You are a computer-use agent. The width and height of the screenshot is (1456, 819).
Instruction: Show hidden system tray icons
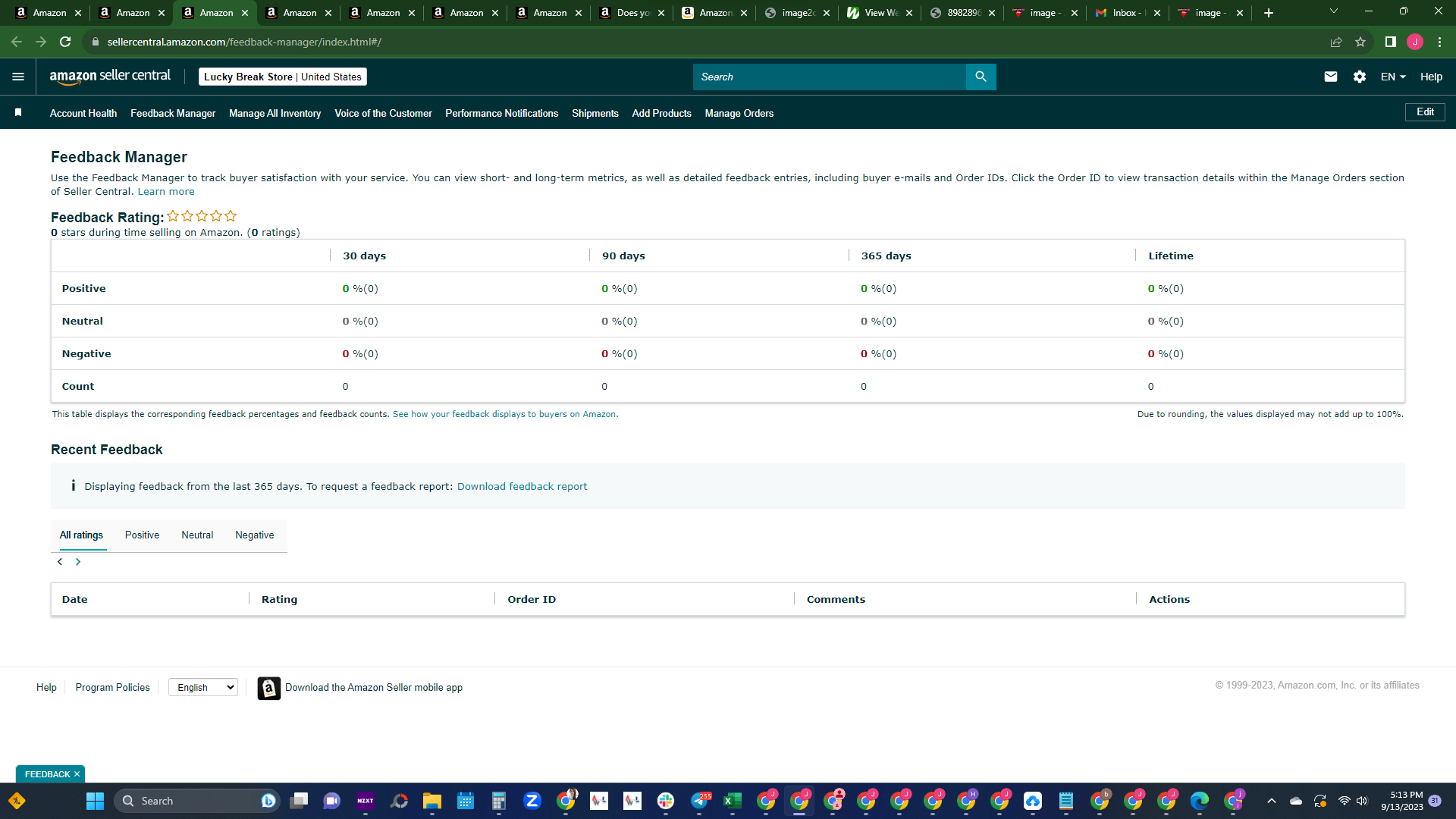(1272, 801)
